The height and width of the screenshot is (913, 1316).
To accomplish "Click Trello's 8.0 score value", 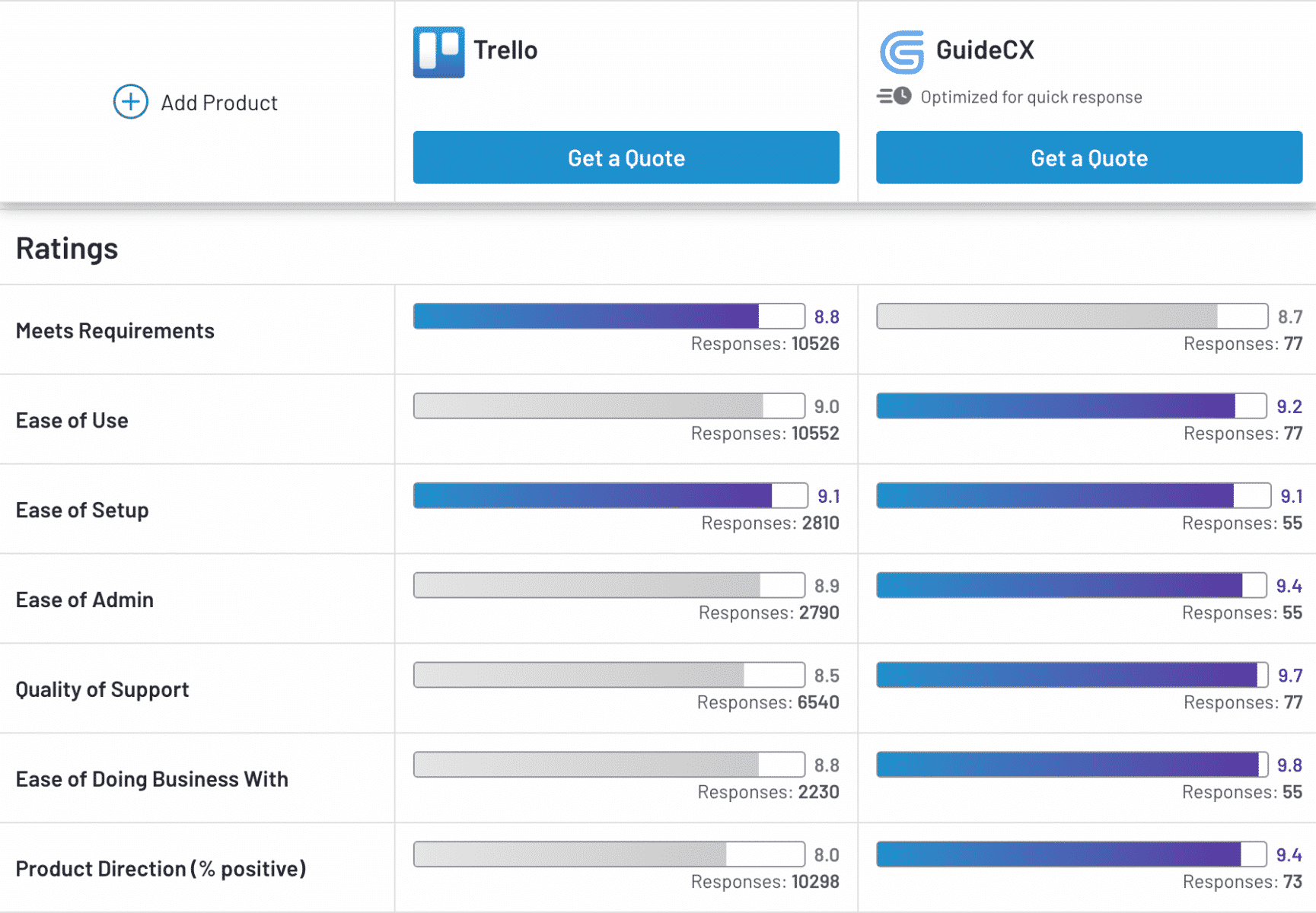I will 827,856.
